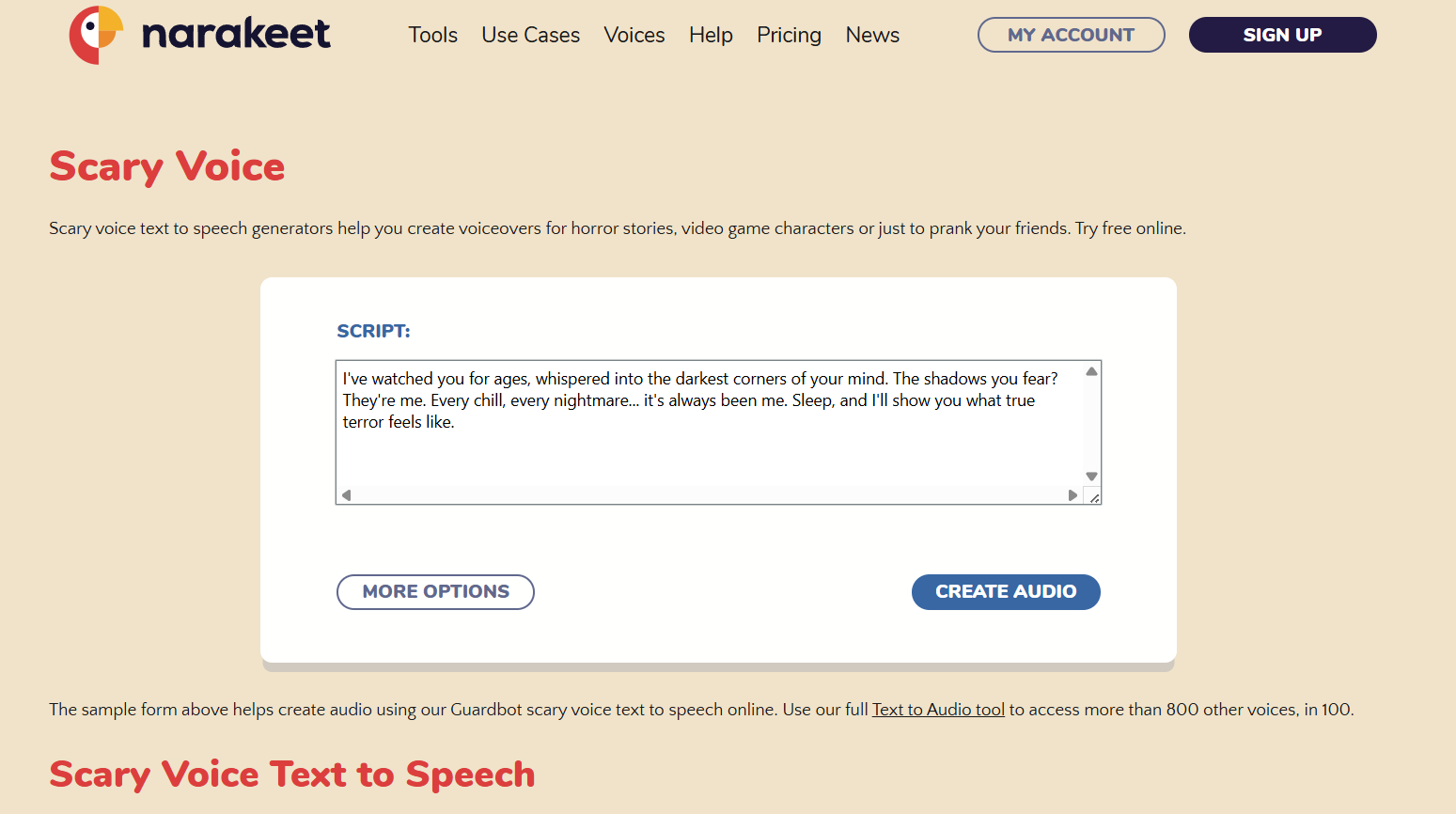Image resolution: width=1456 pixels, height=814 pixels.
Task: Select the narakeet wordmark to go home
Action: point(235,35)
